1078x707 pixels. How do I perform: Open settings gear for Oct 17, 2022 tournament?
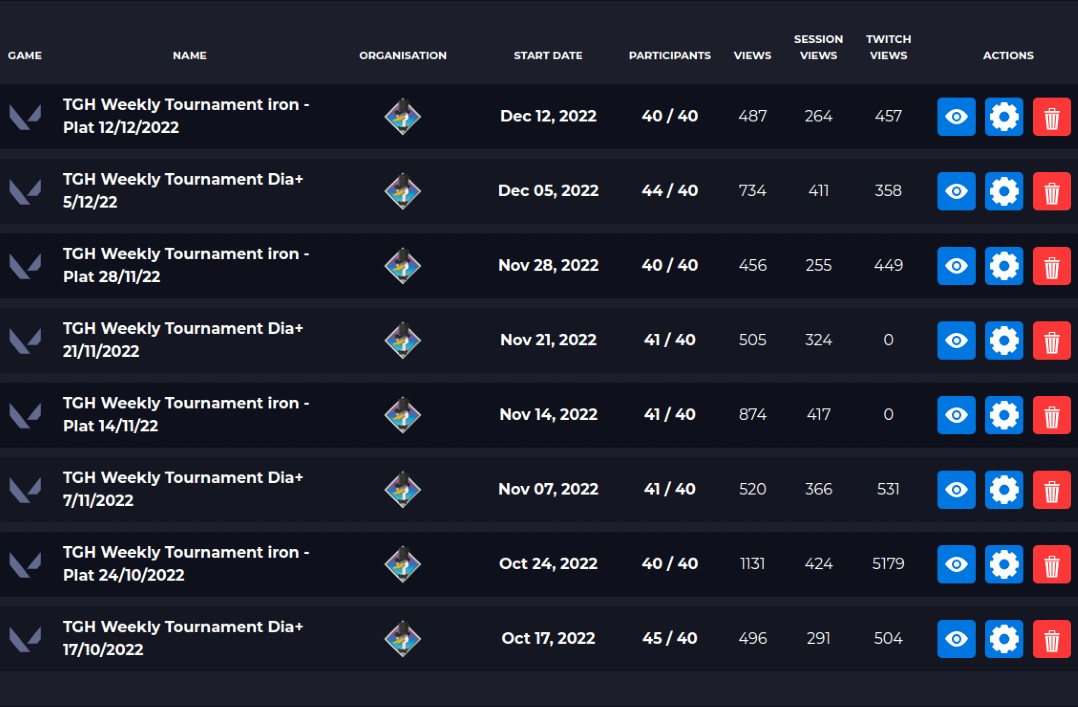(1004, 639)
